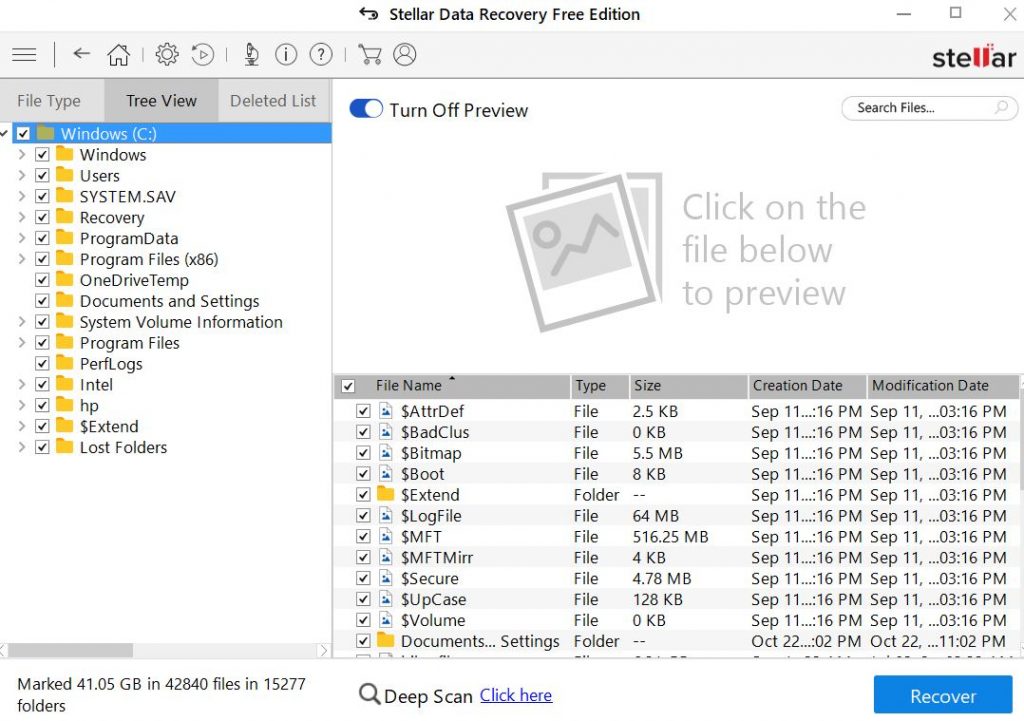Uncheck the $MFT file checkbox
Viewport: 1024px width, 721px height.
point(364,536)
